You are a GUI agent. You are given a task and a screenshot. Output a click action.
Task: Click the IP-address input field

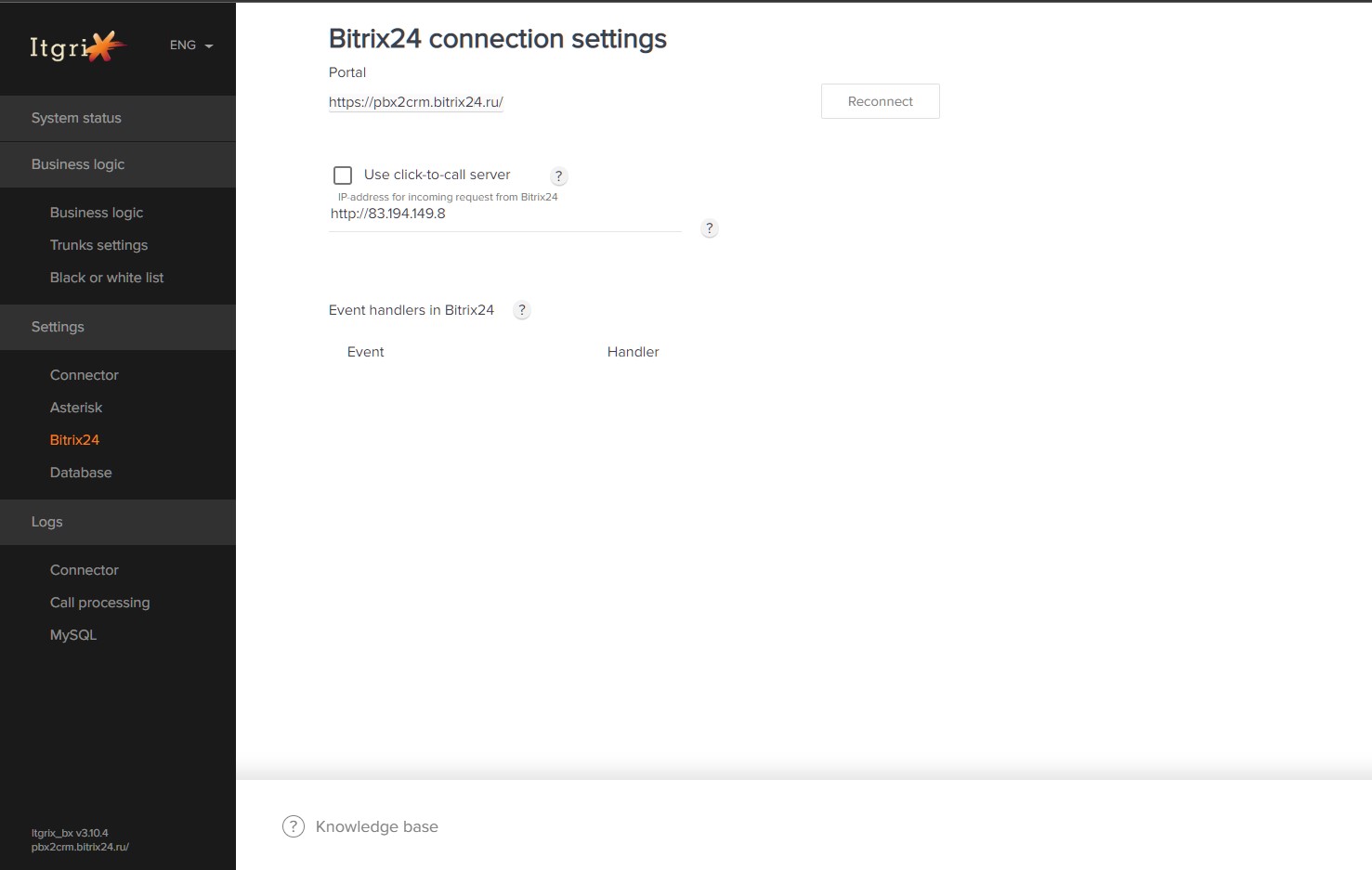click(x=505, y=214)
